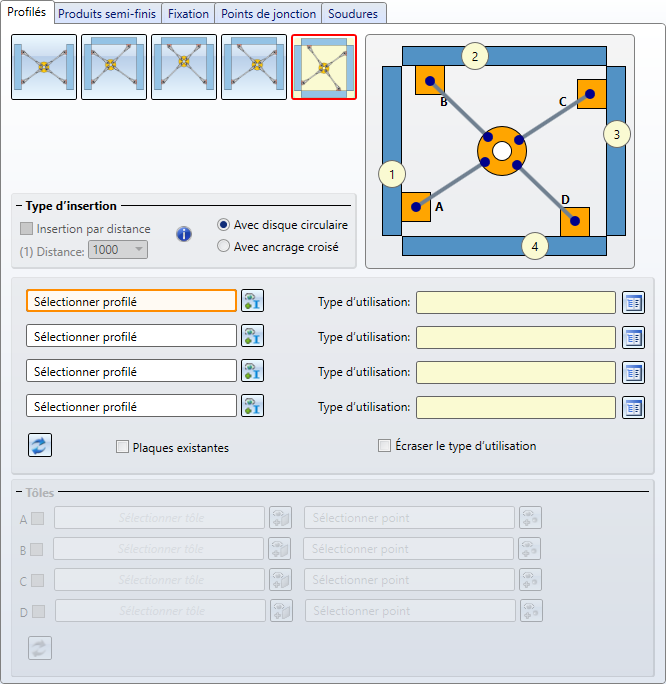This screenshot has height=684, width=666.
Task: Toggle Tôles row D checkbox
Action: pos(38,612)
